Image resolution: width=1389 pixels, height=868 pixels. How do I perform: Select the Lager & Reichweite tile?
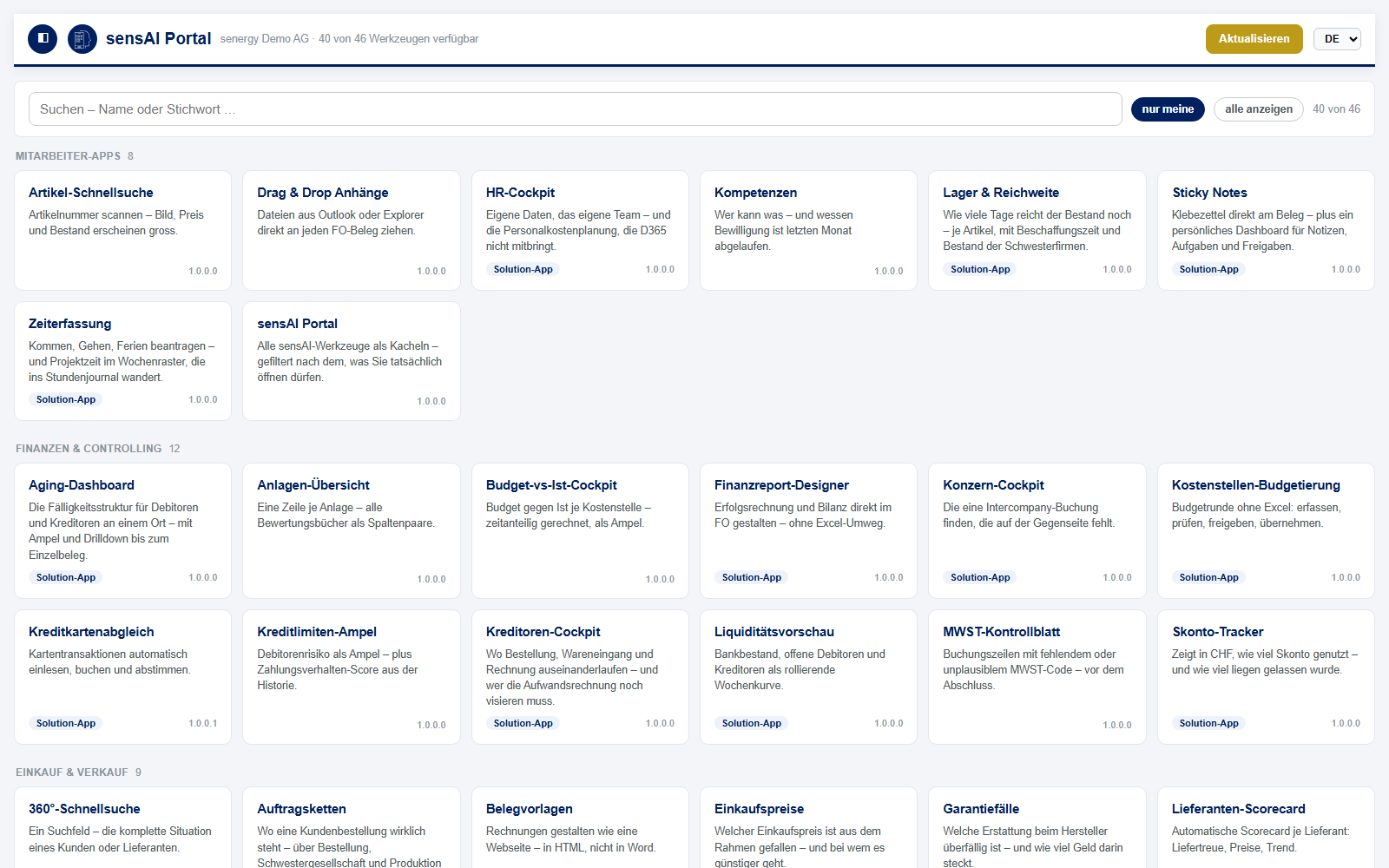(1037, 230)
